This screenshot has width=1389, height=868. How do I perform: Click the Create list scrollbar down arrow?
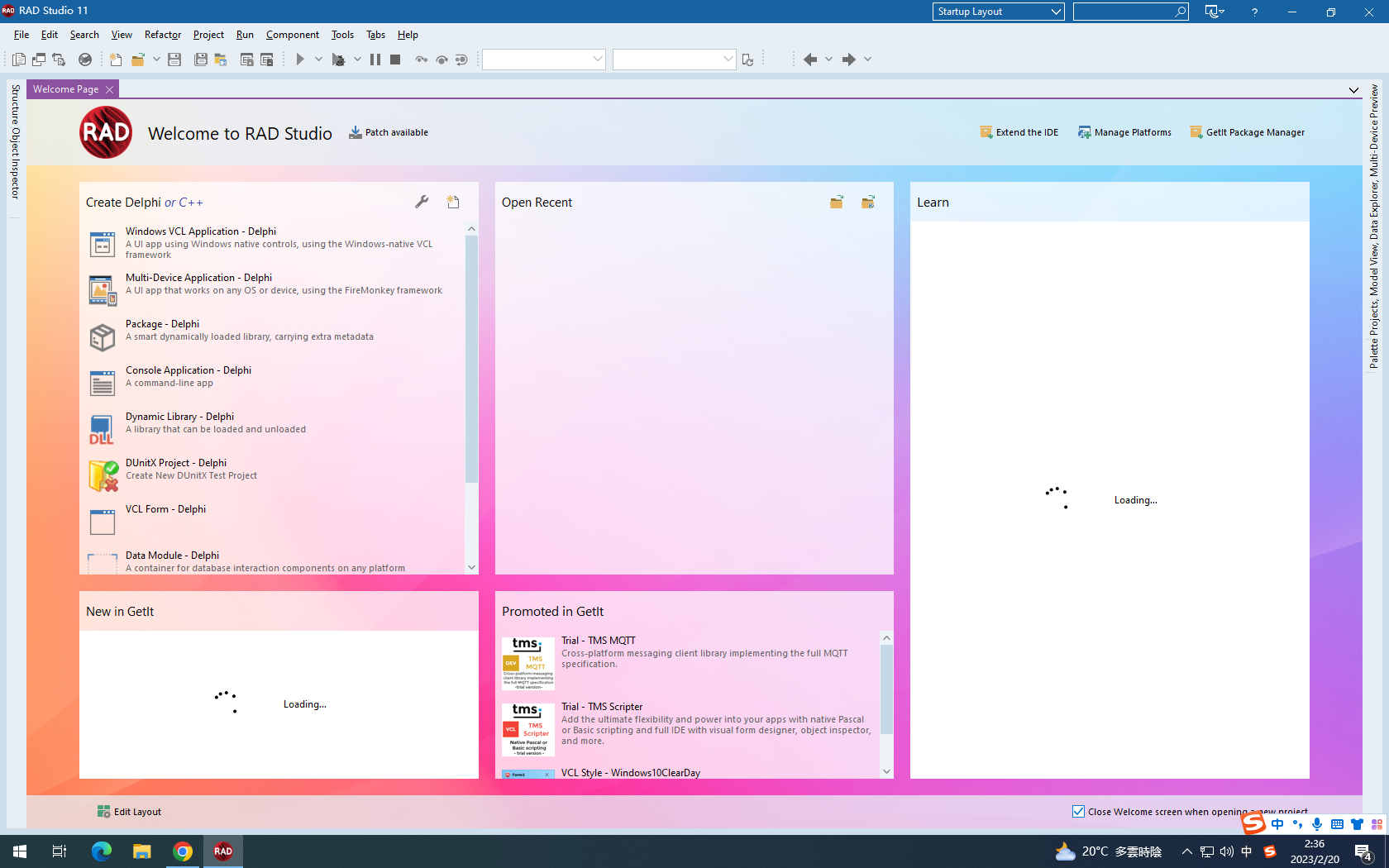(471, 567)
